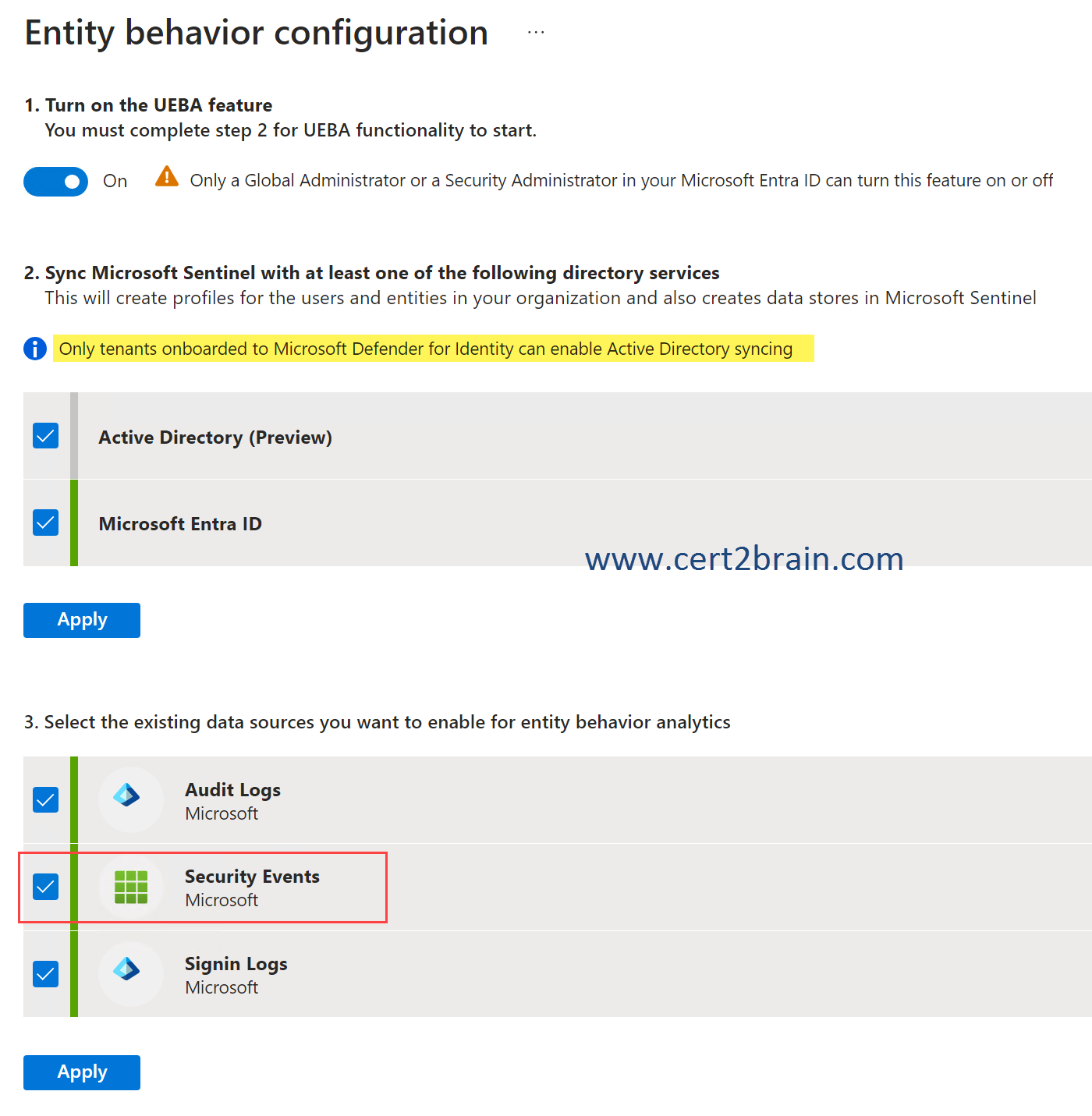1092x1116 pixels.
Task: Click the green Security Events grid icon
Action: pos(129,887)
